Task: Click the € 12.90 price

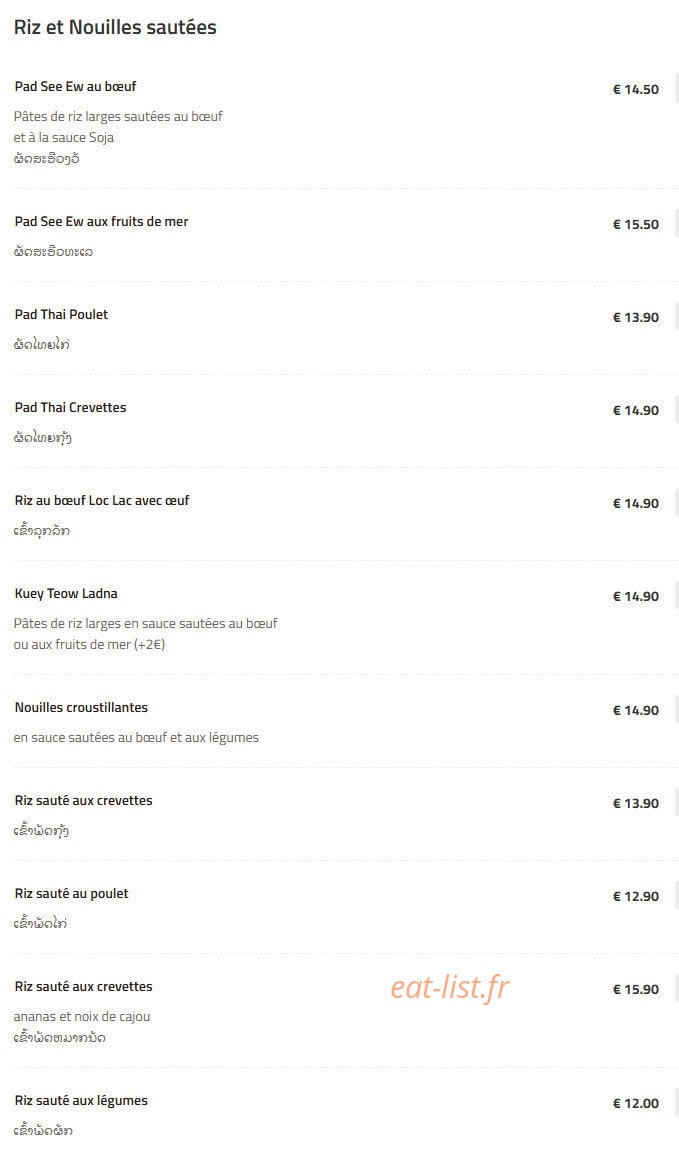Action: pyautogui.click(x=635, y=897)
